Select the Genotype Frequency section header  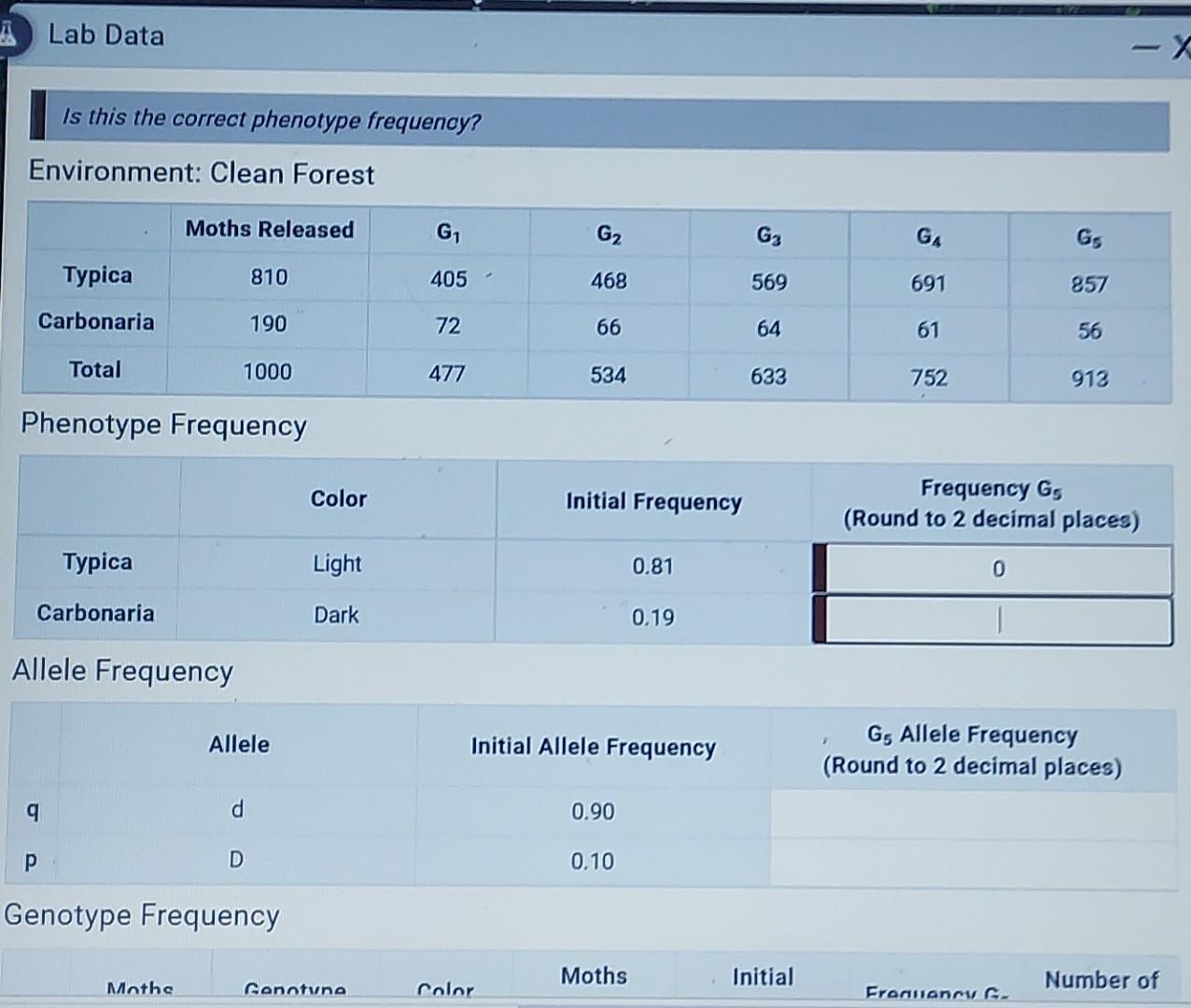(140, 917)
